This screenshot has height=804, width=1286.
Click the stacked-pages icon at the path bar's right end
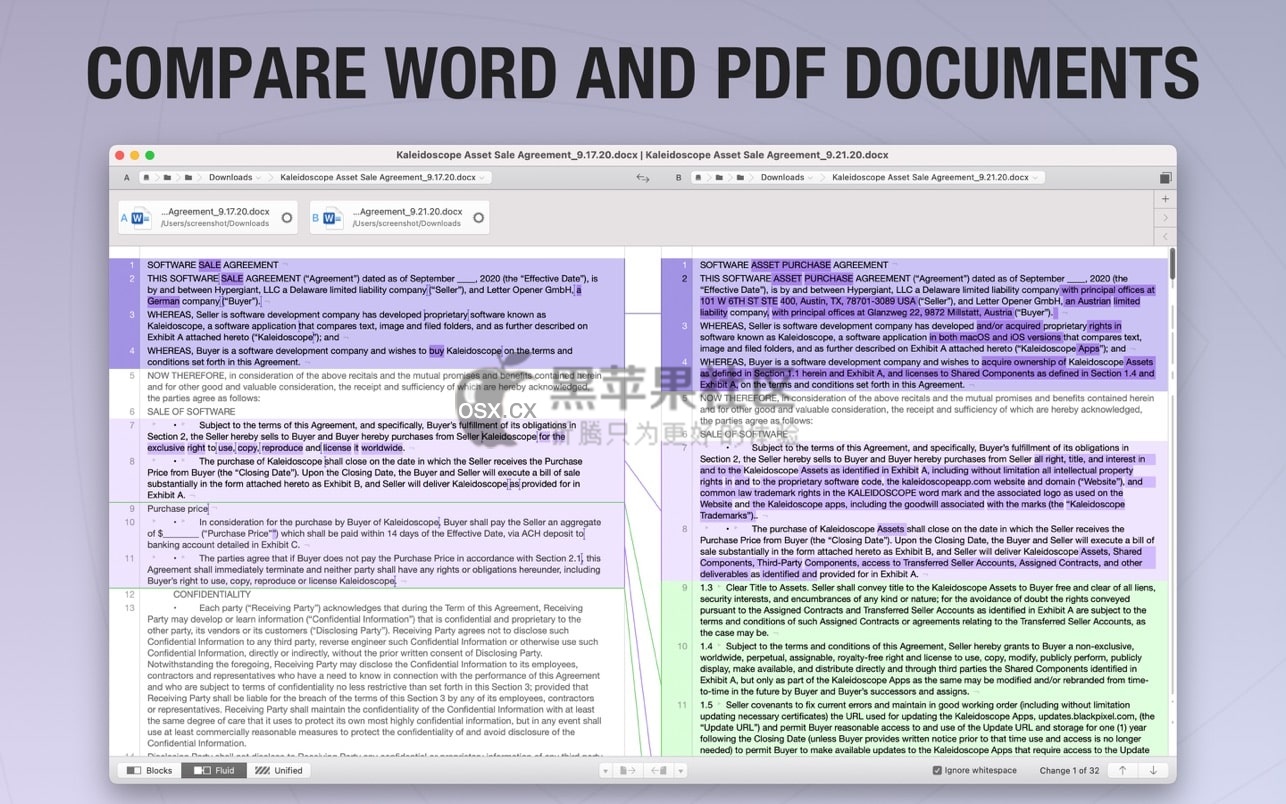pos(1165,178)
